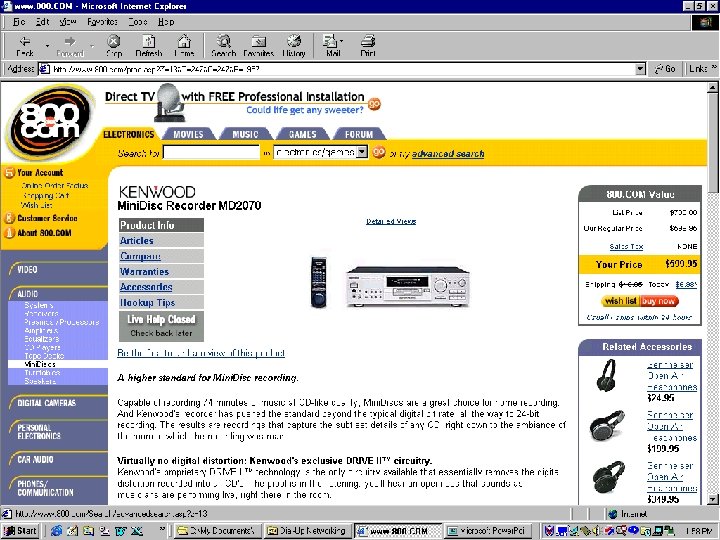Switch to the MUSIC tab

[x=245, y=134]
